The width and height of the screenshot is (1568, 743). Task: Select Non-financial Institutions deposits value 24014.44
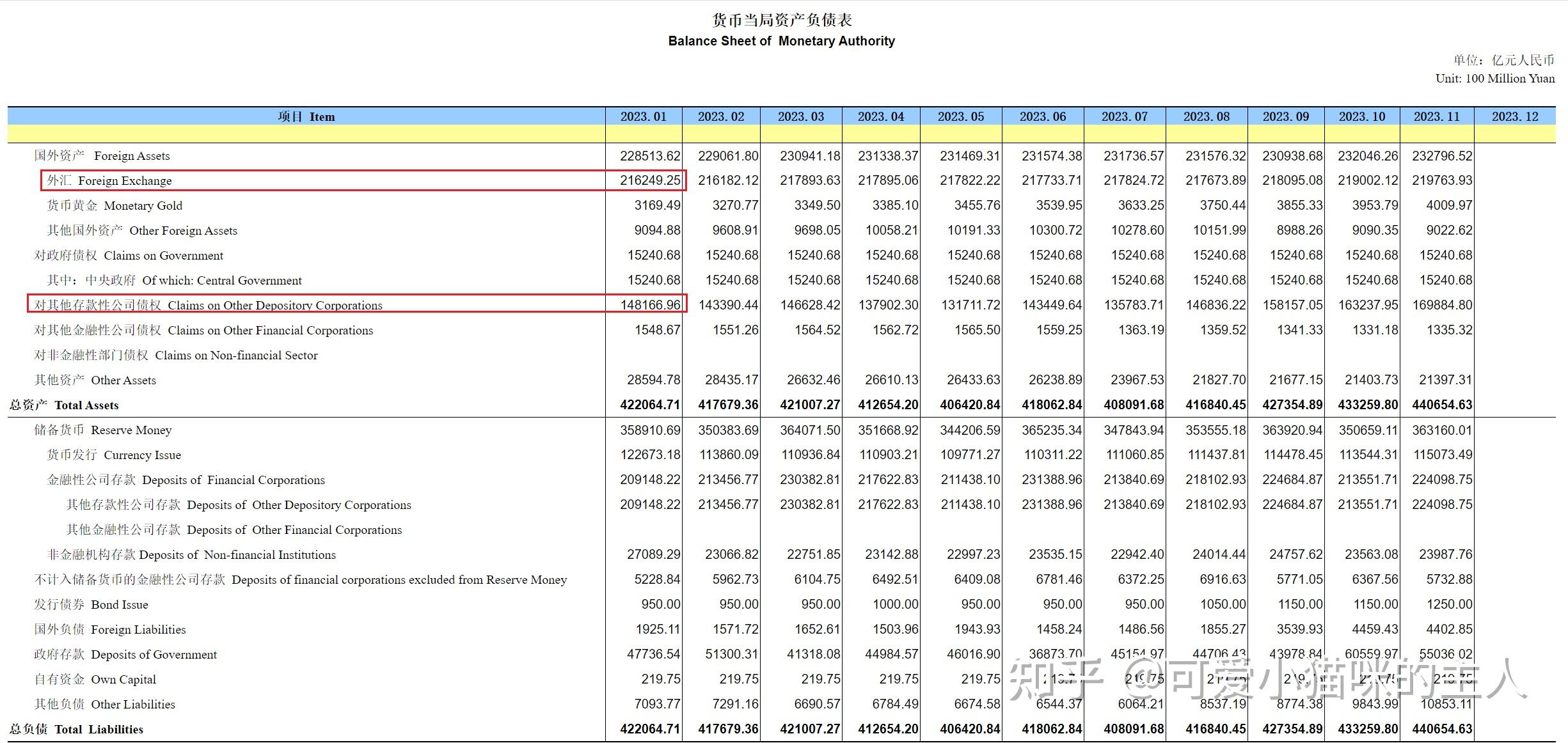[1219, 554]
